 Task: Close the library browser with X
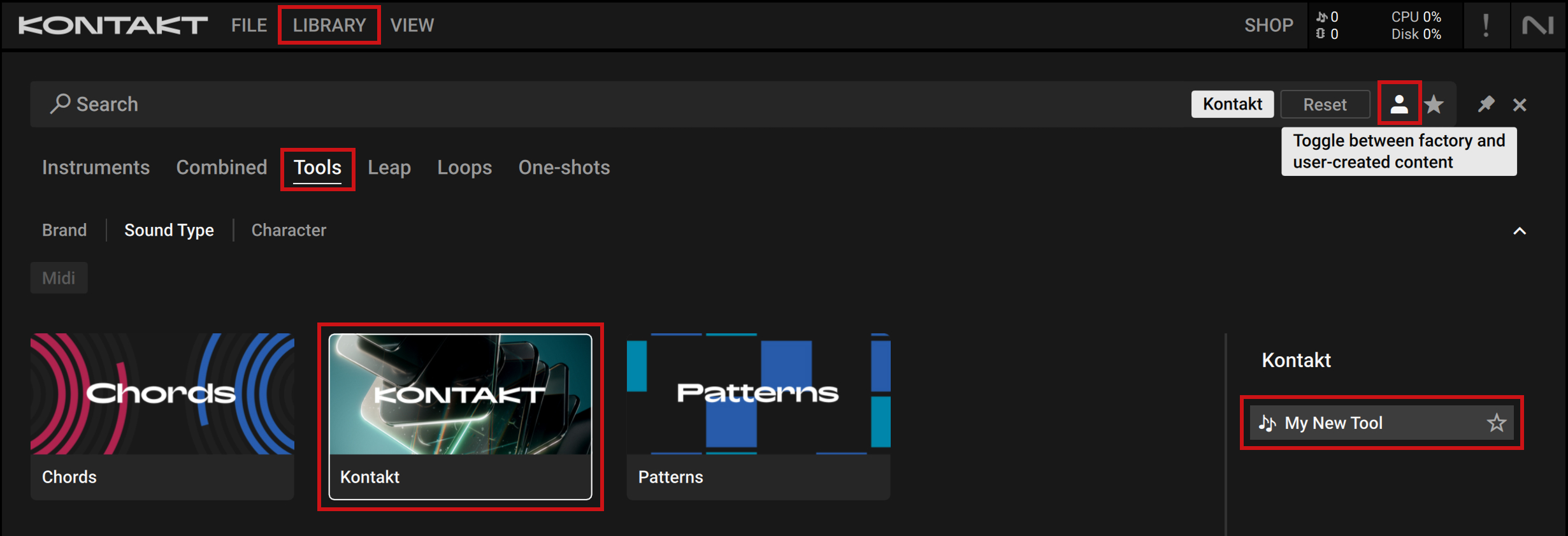1520,105
